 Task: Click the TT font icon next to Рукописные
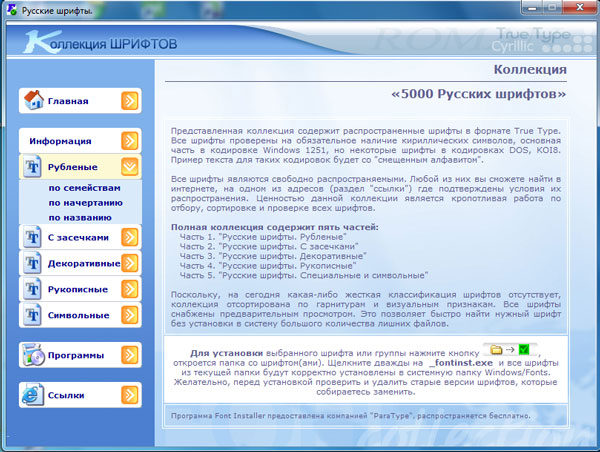[32, 289]
